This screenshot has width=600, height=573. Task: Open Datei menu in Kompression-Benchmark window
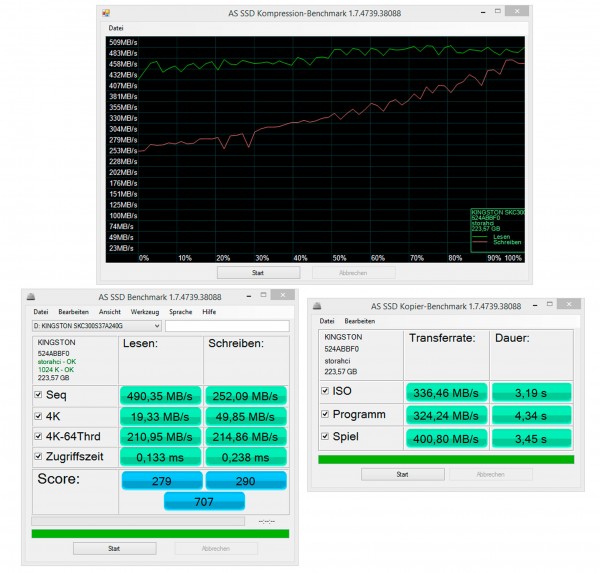116,28
